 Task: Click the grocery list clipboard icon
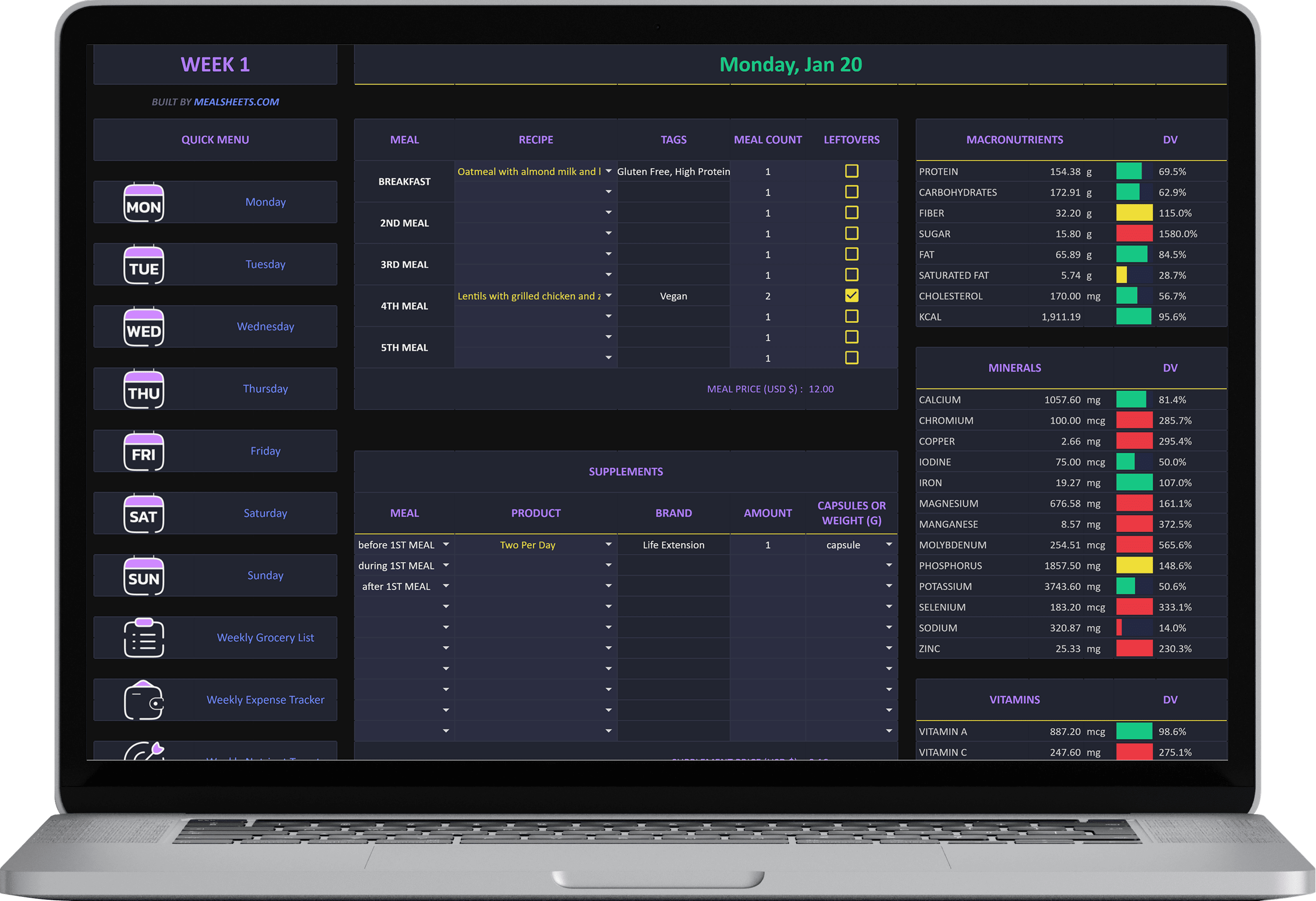click(x=144, y=638)
